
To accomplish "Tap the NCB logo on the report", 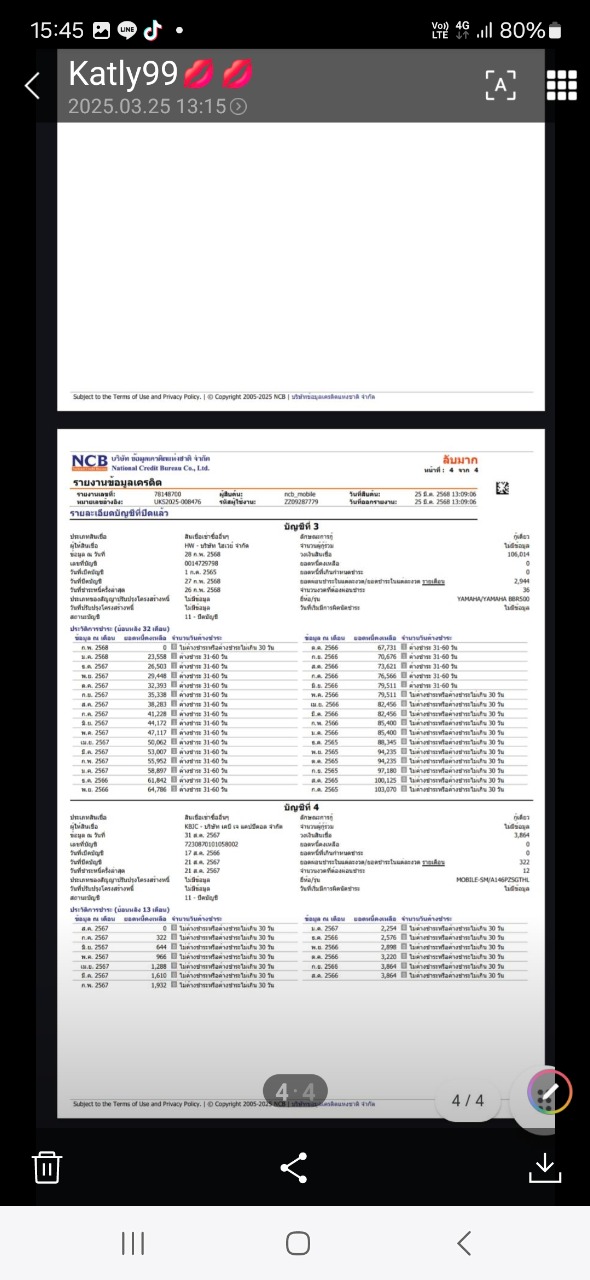I will click(x=89, y=461).
